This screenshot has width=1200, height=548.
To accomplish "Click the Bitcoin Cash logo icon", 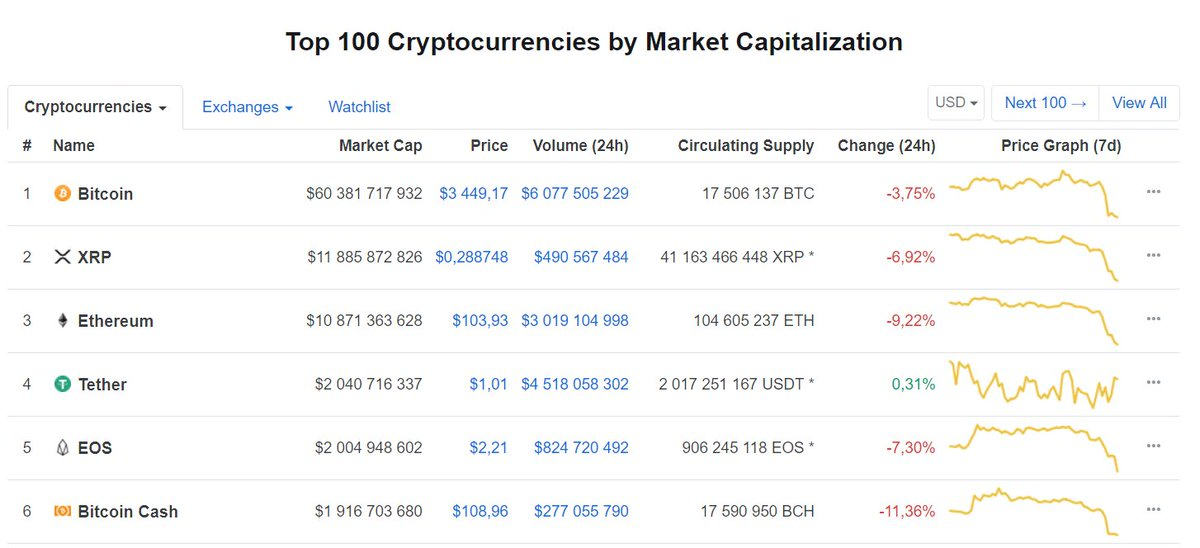I will [62, 511].
